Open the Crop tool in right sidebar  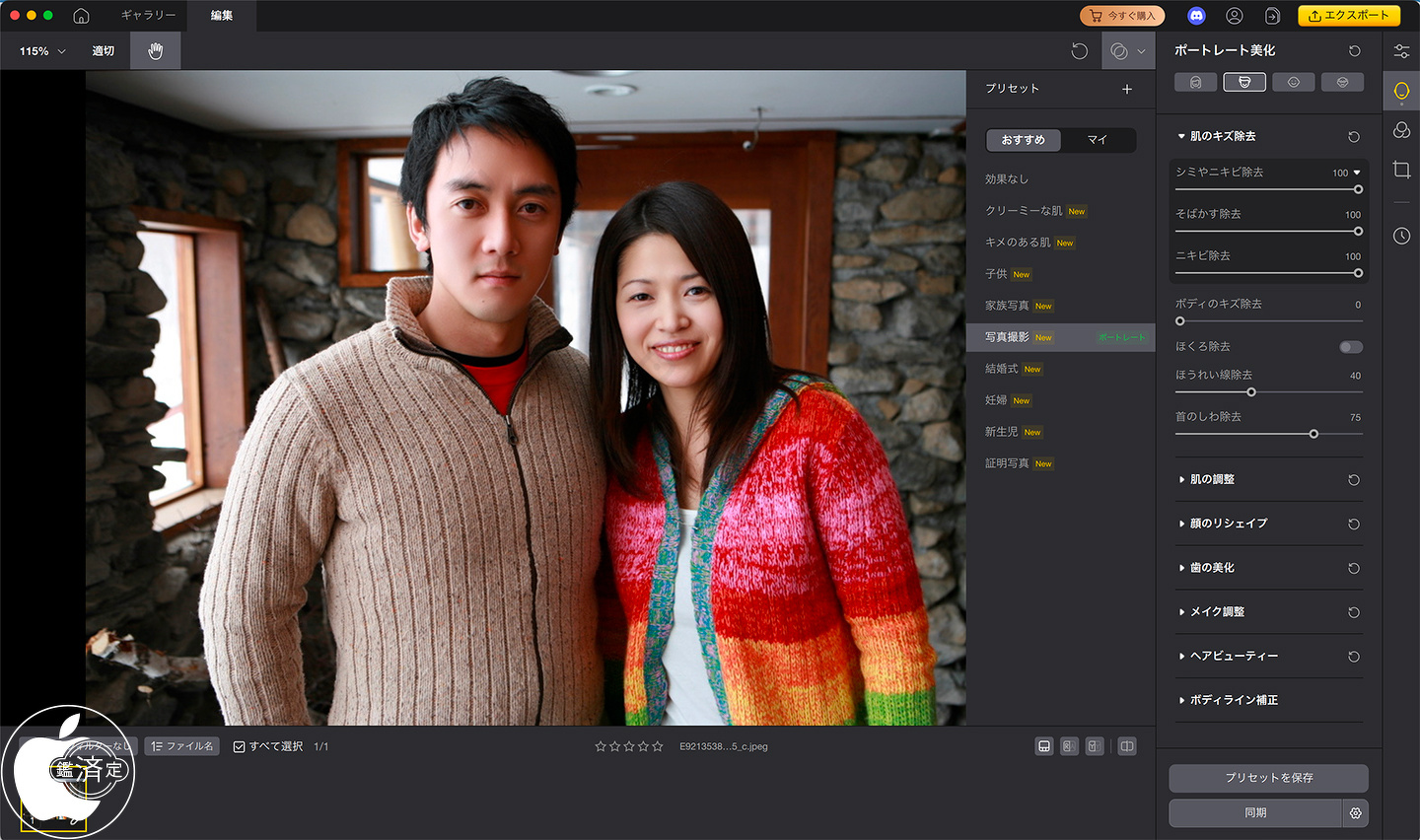click(x=1401, y=170)
